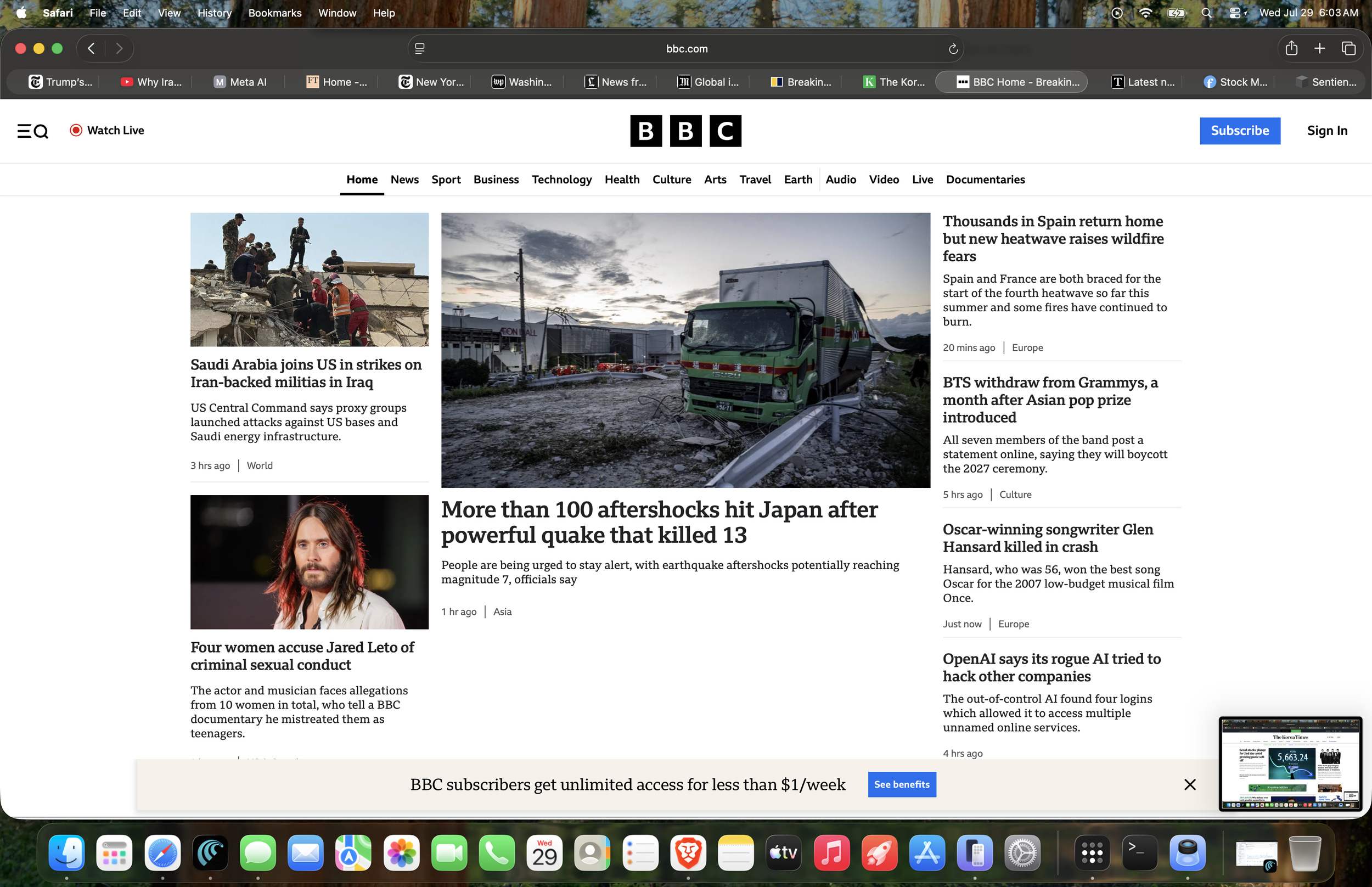
Task: Open the page reader icon in address bar
Action: coord(420,49)
